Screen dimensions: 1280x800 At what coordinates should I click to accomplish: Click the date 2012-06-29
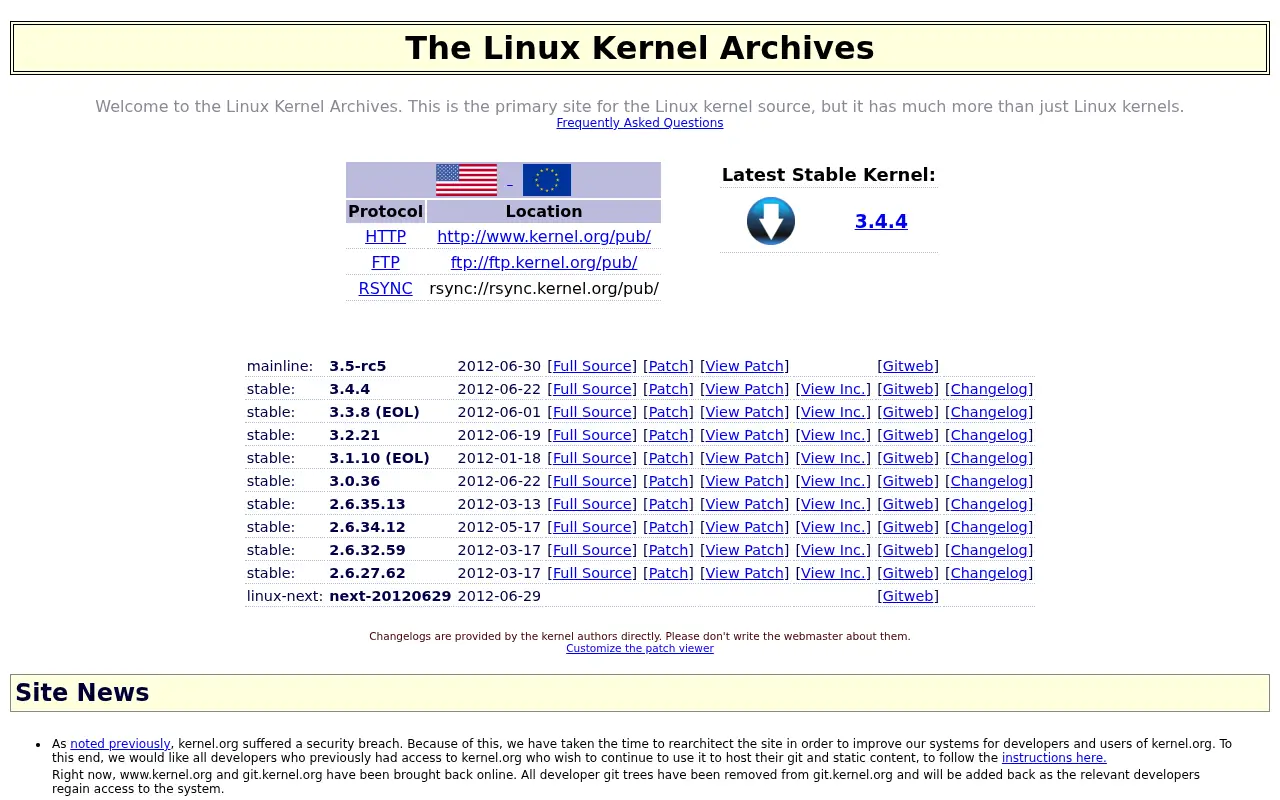coord(499,596)
